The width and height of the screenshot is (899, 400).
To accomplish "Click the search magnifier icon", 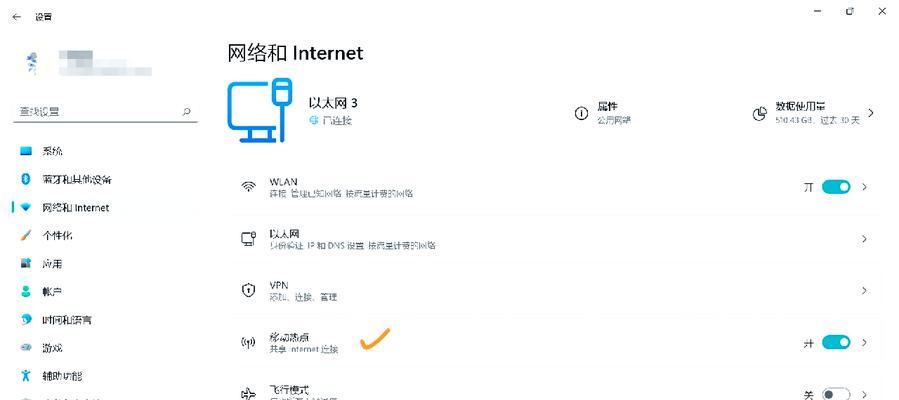I will click(x=186, y=112).
